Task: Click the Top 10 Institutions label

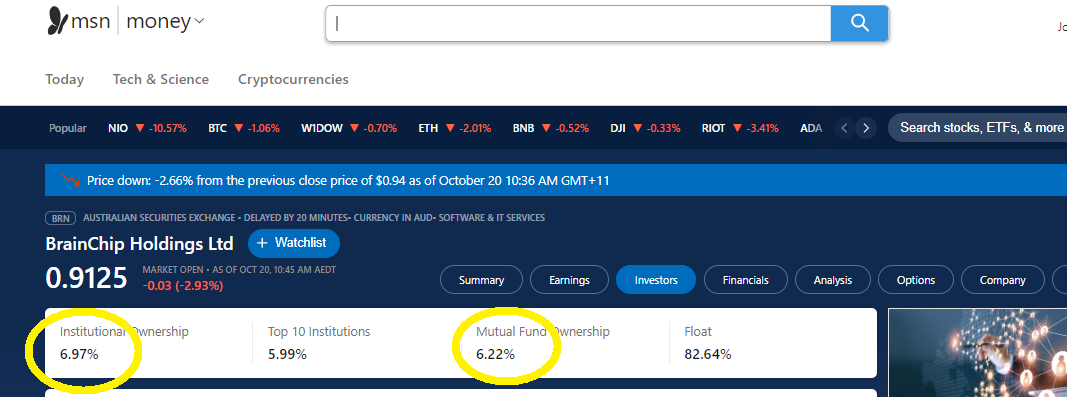Action: pyautogui.click(x=319, y=332)
